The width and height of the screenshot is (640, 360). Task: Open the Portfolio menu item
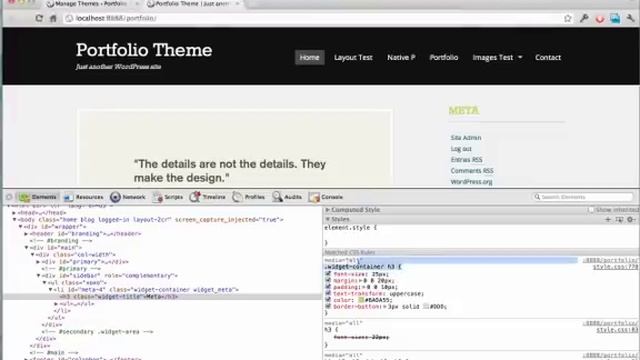coord(444,58)
